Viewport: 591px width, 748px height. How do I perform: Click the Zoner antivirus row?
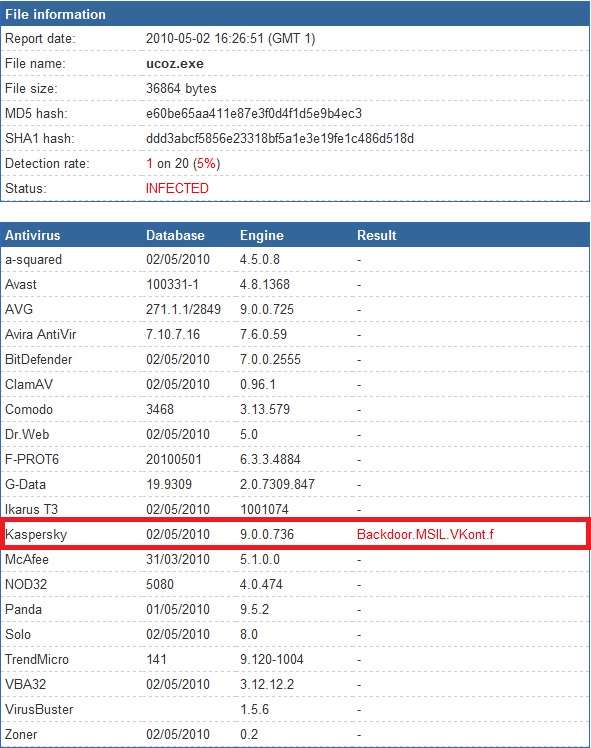pyautogui.click(x=295, y=734)
